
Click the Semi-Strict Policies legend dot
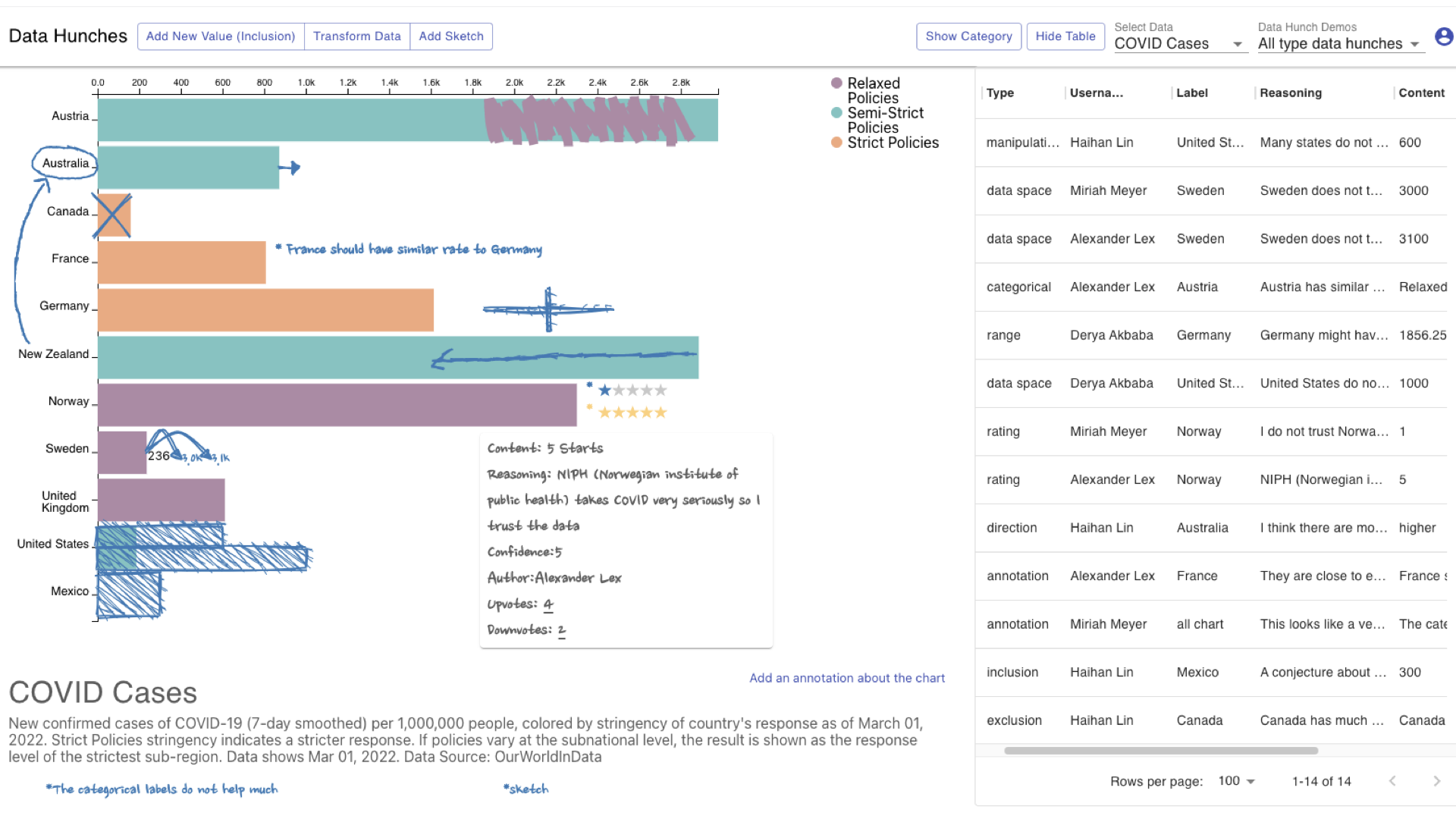[x=836, y=113]
